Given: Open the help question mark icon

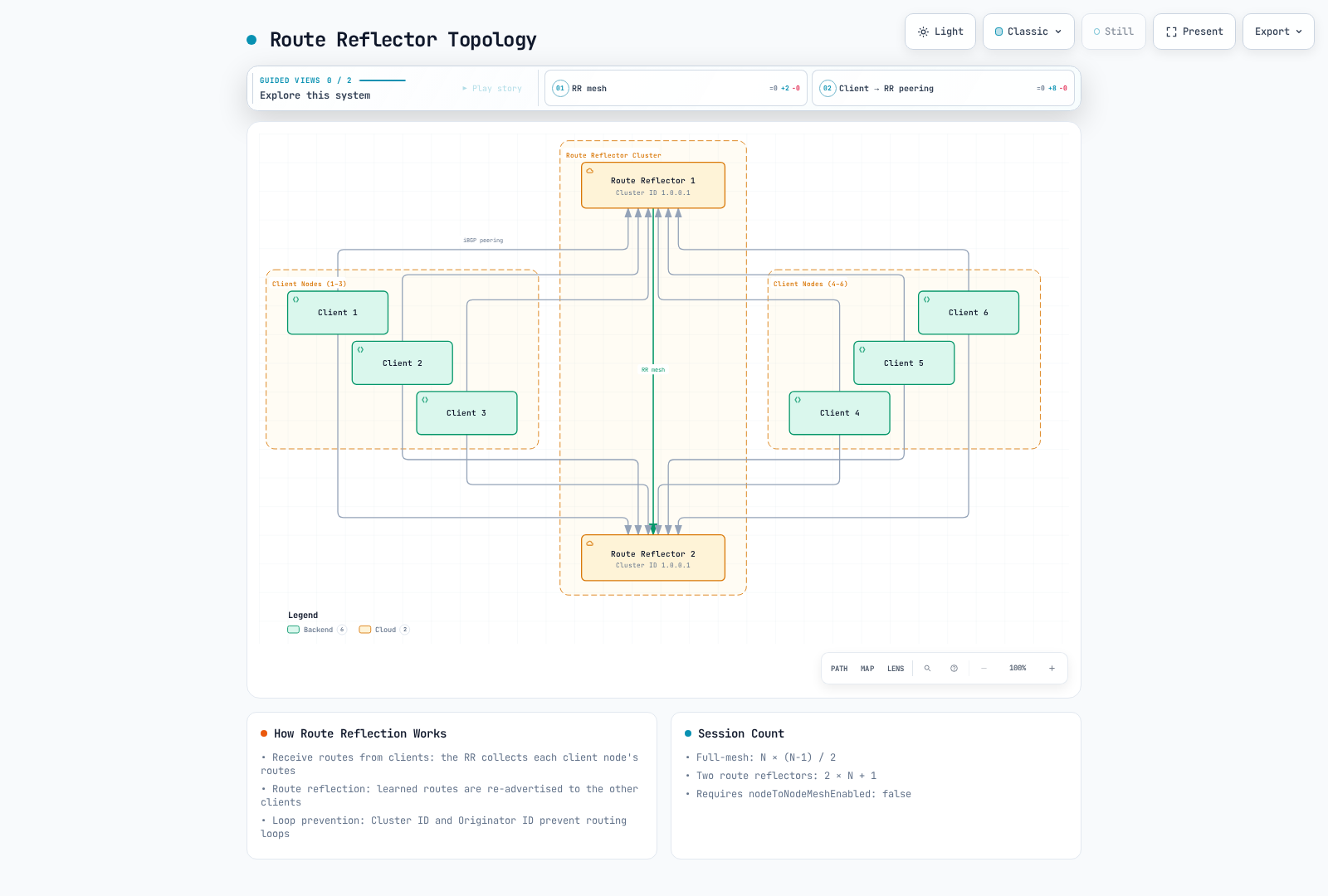Looking at the screenshot, I should [954, 669].
